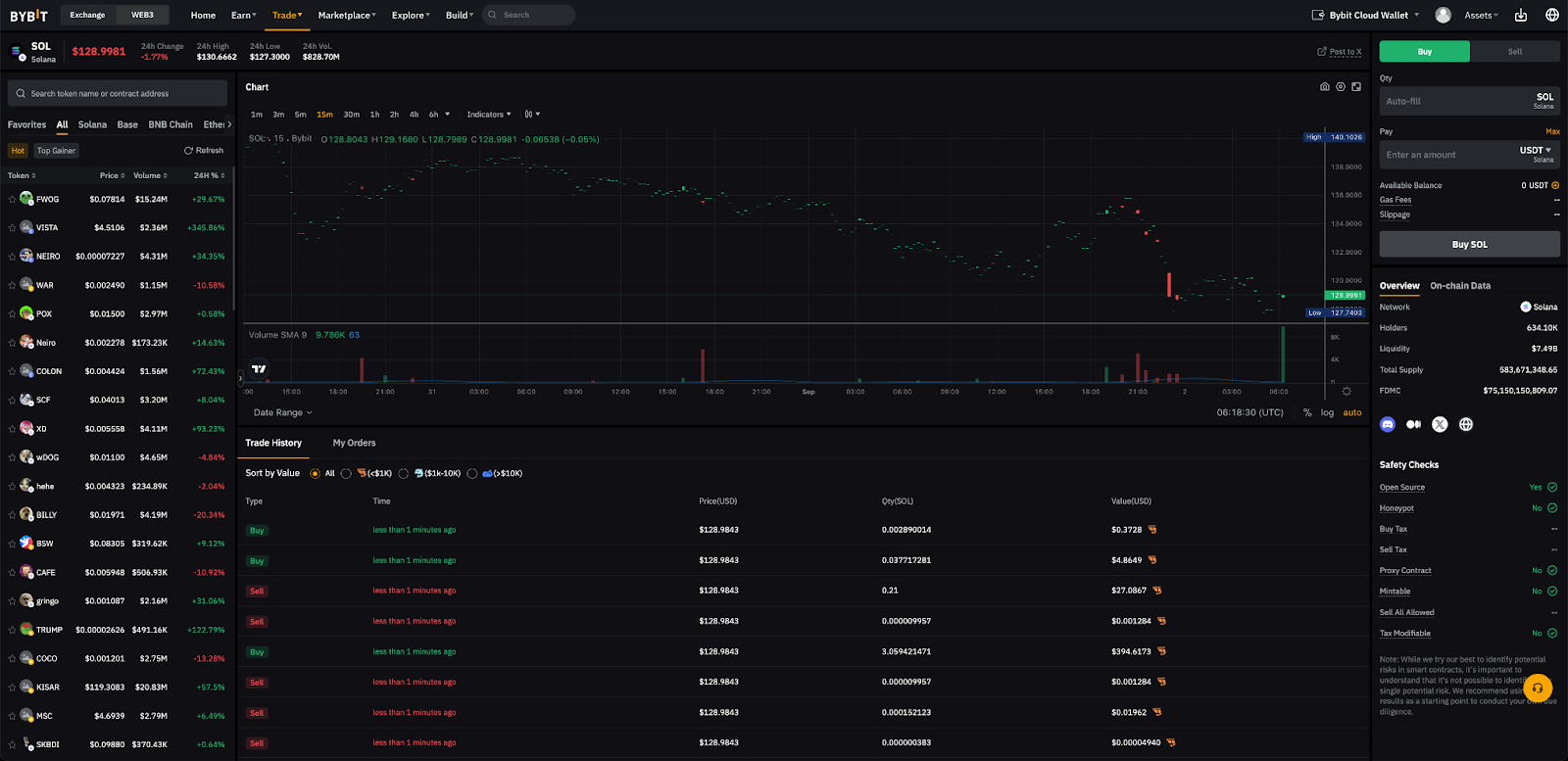
Task: Expand the Build menu
Action: click(x=460, y=15)
